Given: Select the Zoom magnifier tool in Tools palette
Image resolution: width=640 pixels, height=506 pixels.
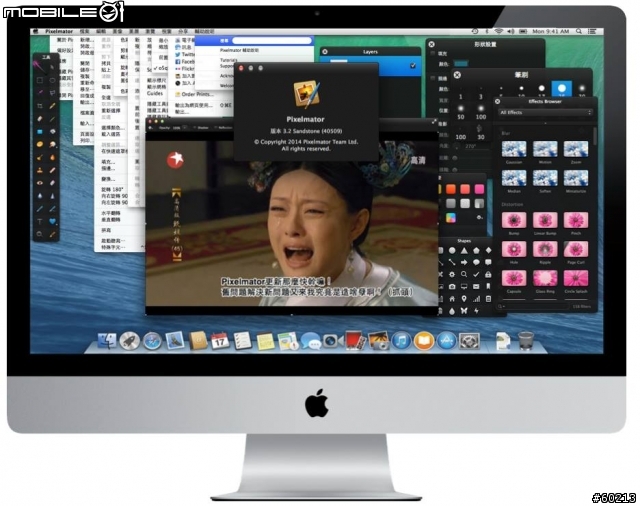Looking at the screenshot, I should tap(40, 234).
